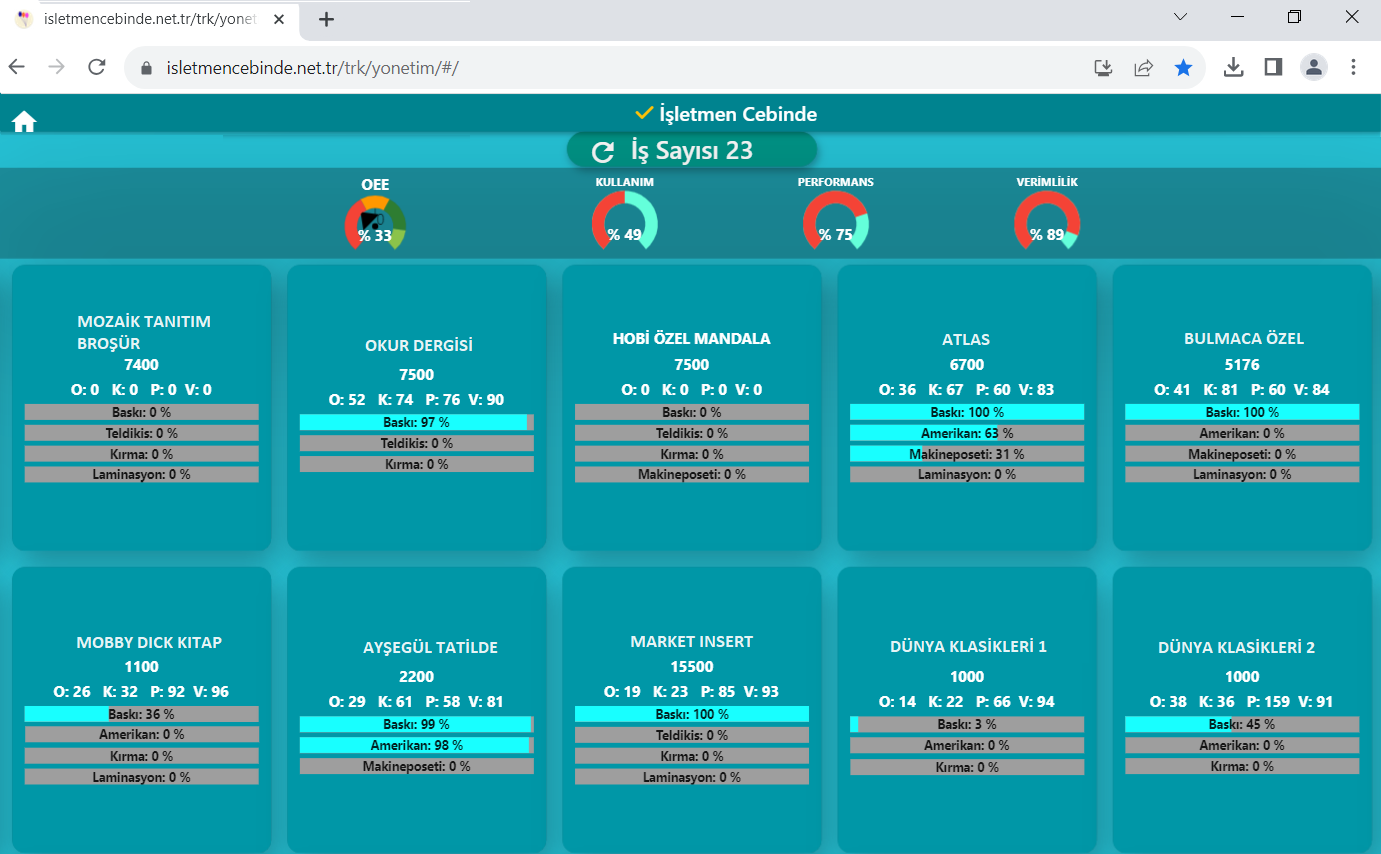Reload the page with the browser reload button
The height and width of the screenshot is (854, 1381).
[x=97, y=67]
